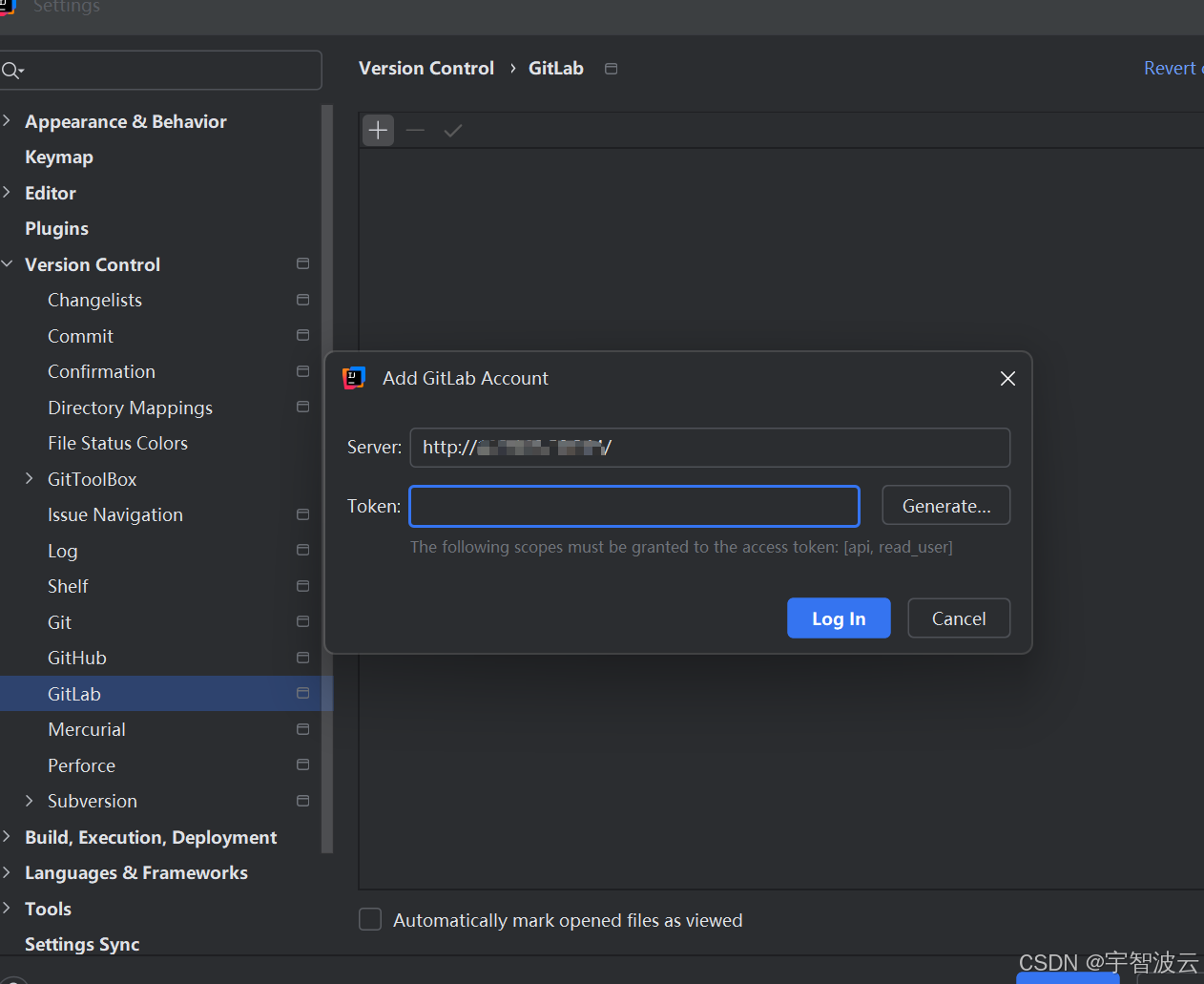Focus the Server URL field
The width and height of the screenshot is (1204, 984).
click(x=710, y=448)
